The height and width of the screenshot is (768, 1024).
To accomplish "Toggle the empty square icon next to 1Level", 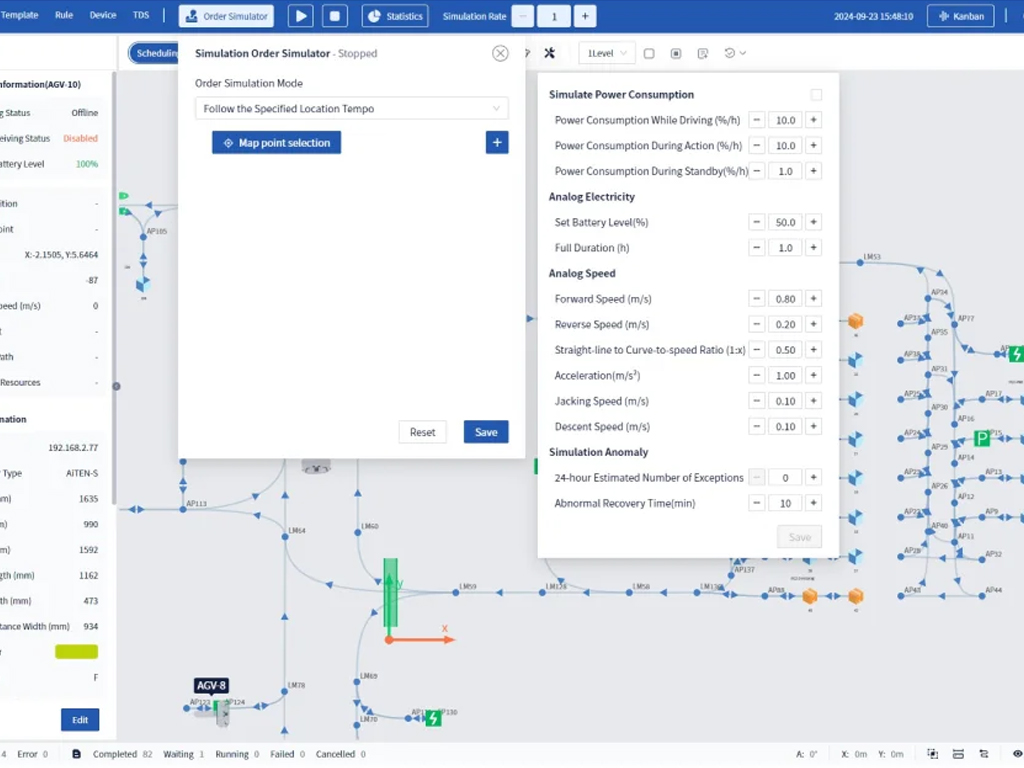I will [649, 53].
